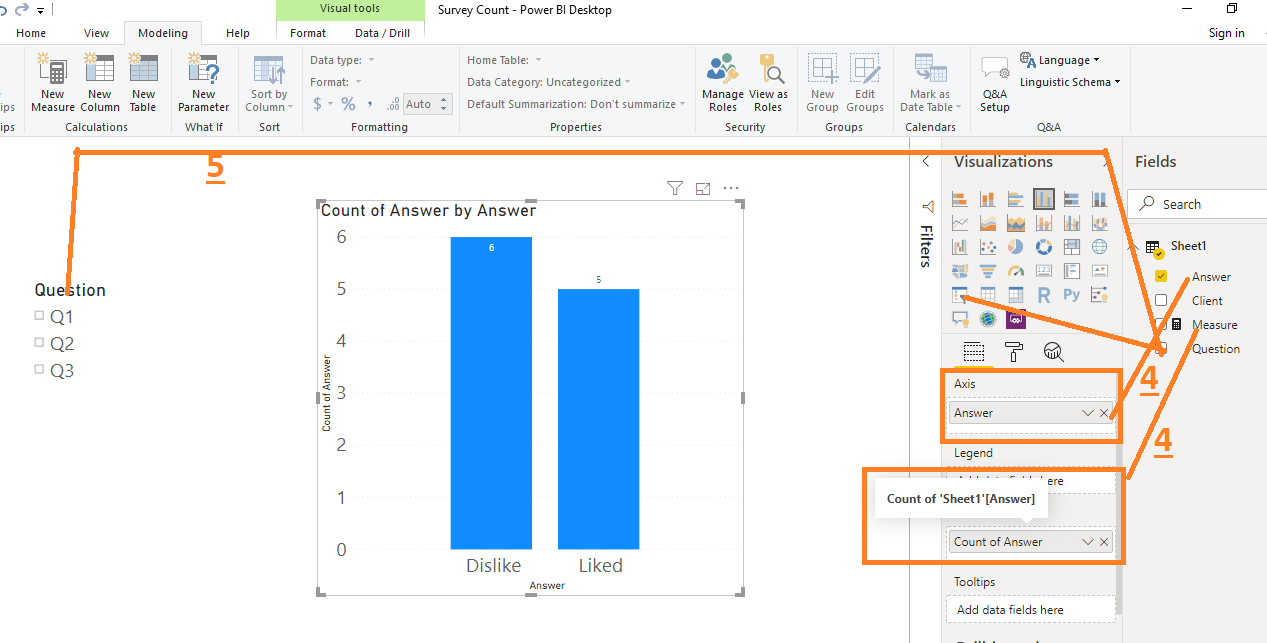1267x643 pixels.
Task: Choose the pie chart visual
Action: click(1016, 246)
